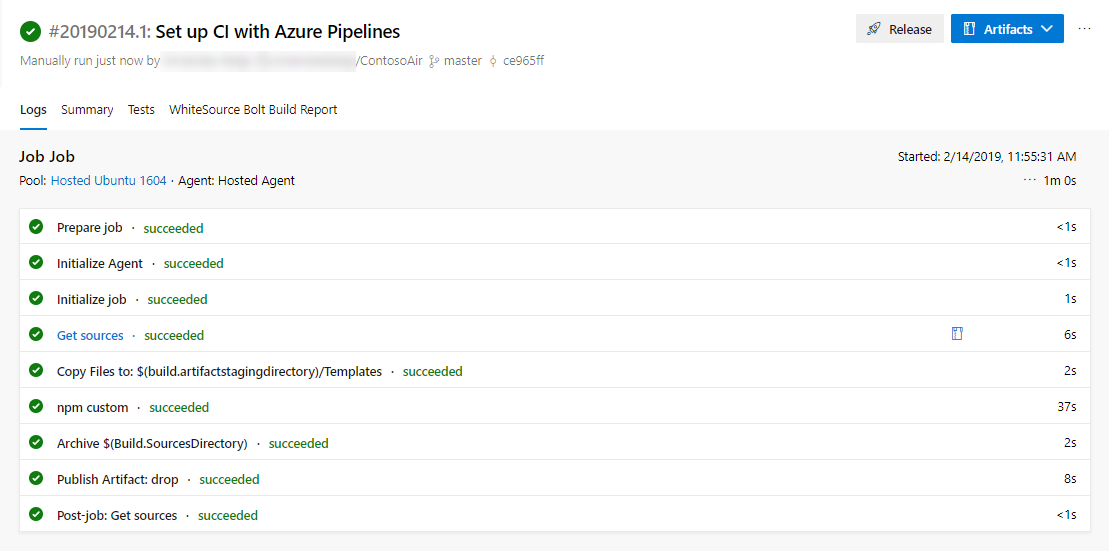This screenshot has height=551, width=1109.
Task: Open the Archive $(Build.SourcesDirectory) step
Action: click(554, 443)
